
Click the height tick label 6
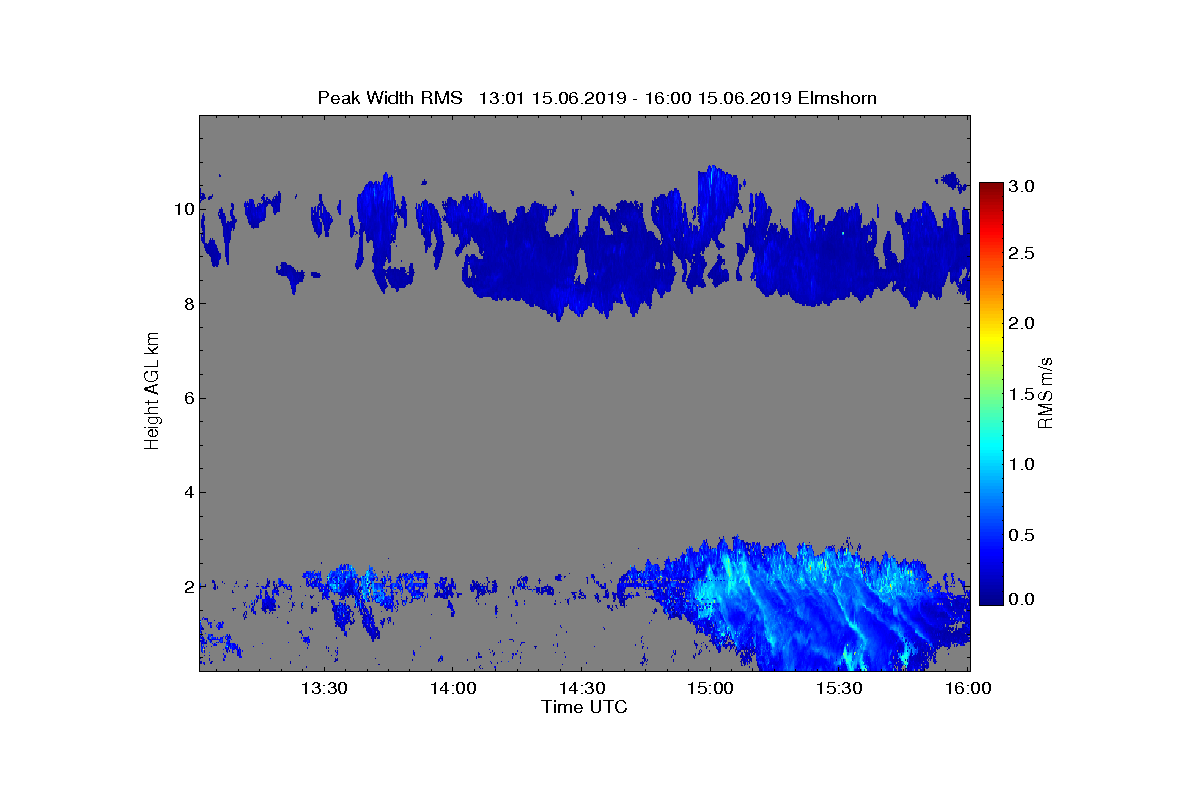[x=188, y=398]
